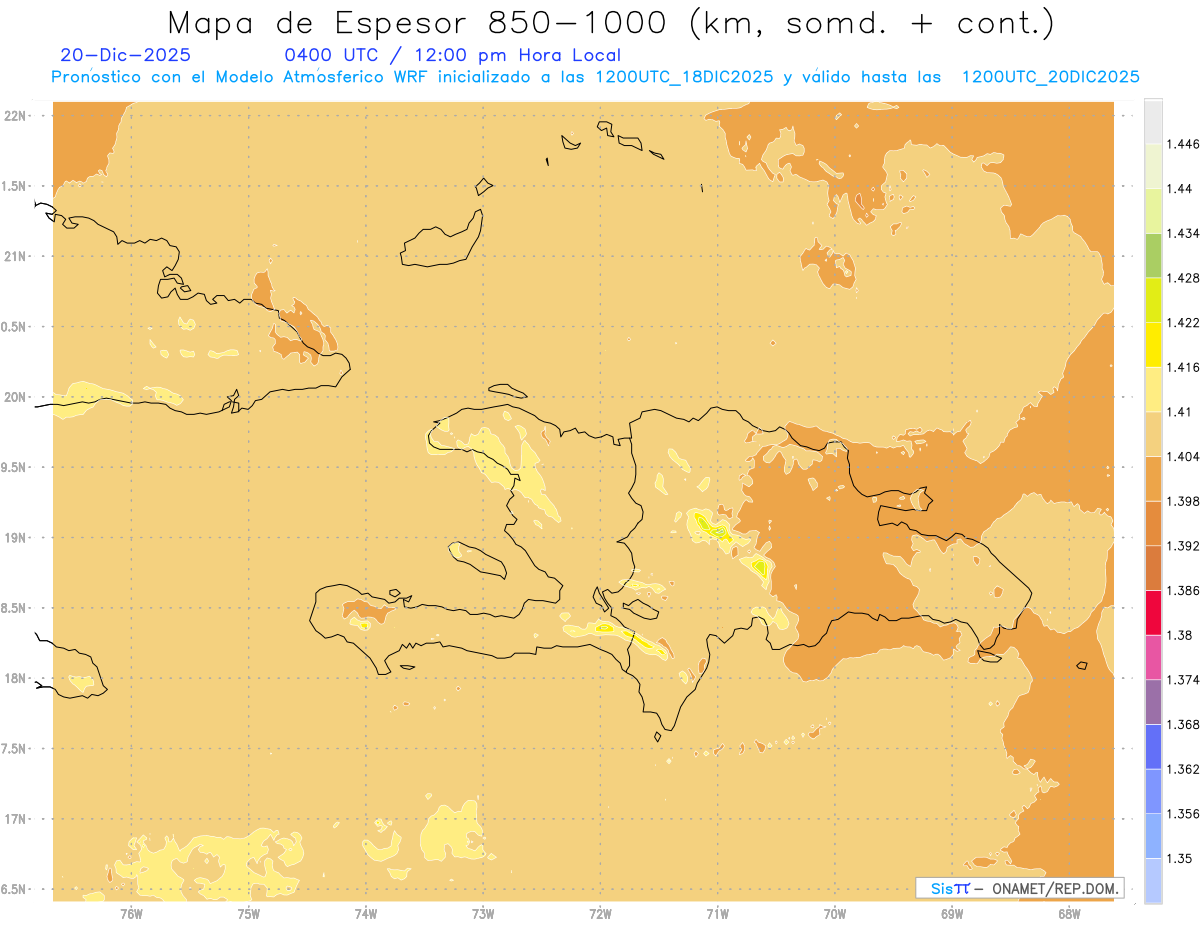Click the 18N latitude label
This screenshot has height=927, width=1200.
click(x=15, y=679)
